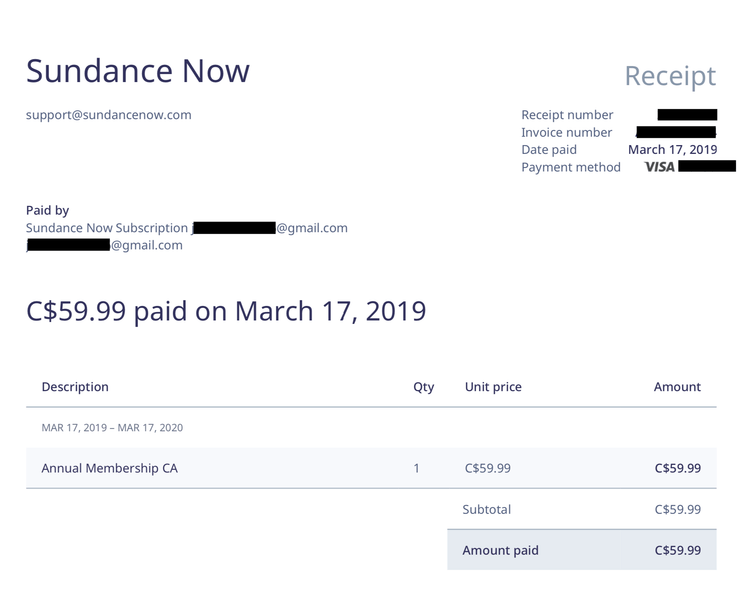This screenshot has width=745, height=589.
Task: Click the C$59.99 paid on March 17 heading
Action: (226, 311)
